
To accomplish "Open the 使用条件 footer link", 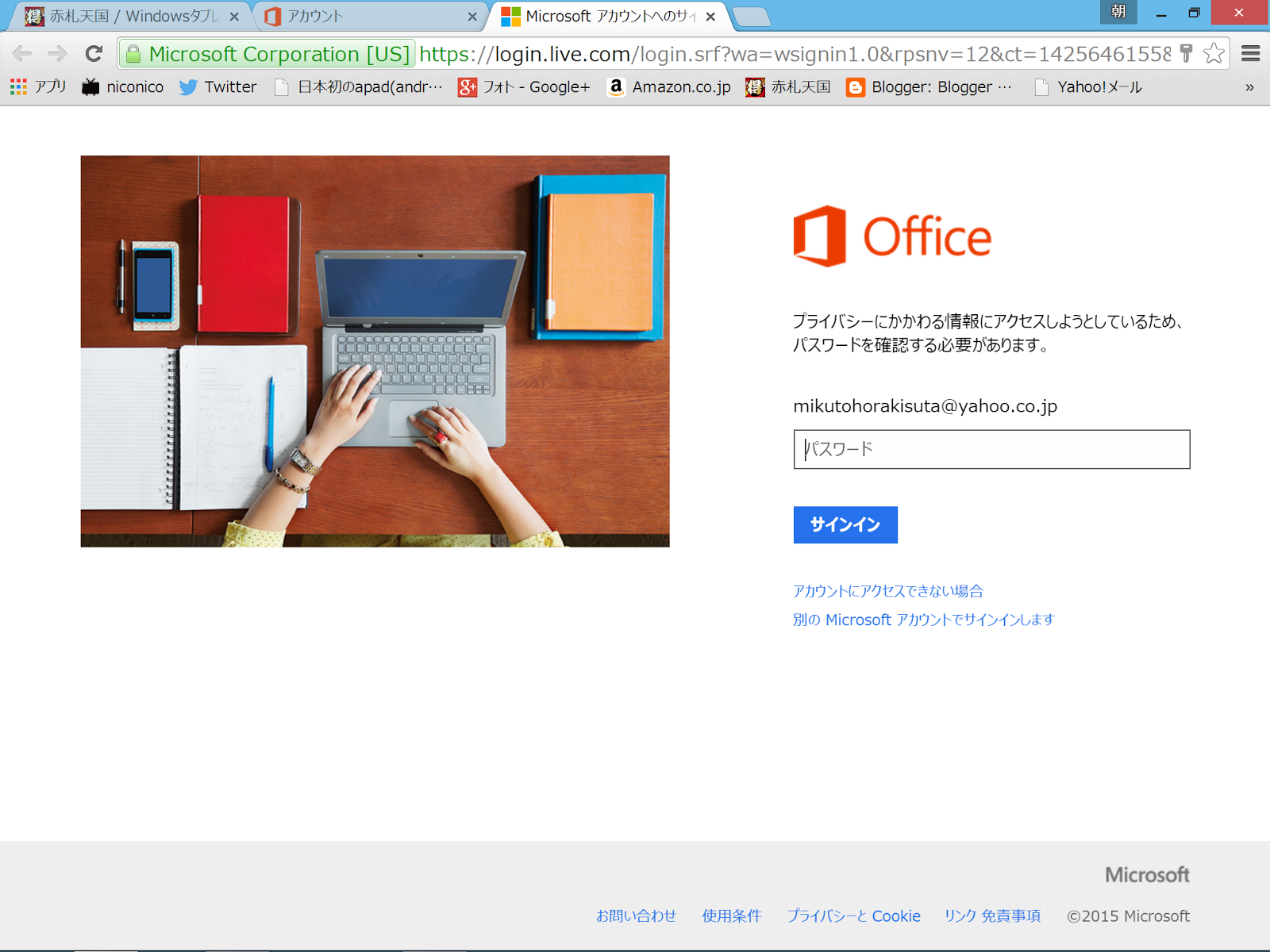I will point(731,916).
